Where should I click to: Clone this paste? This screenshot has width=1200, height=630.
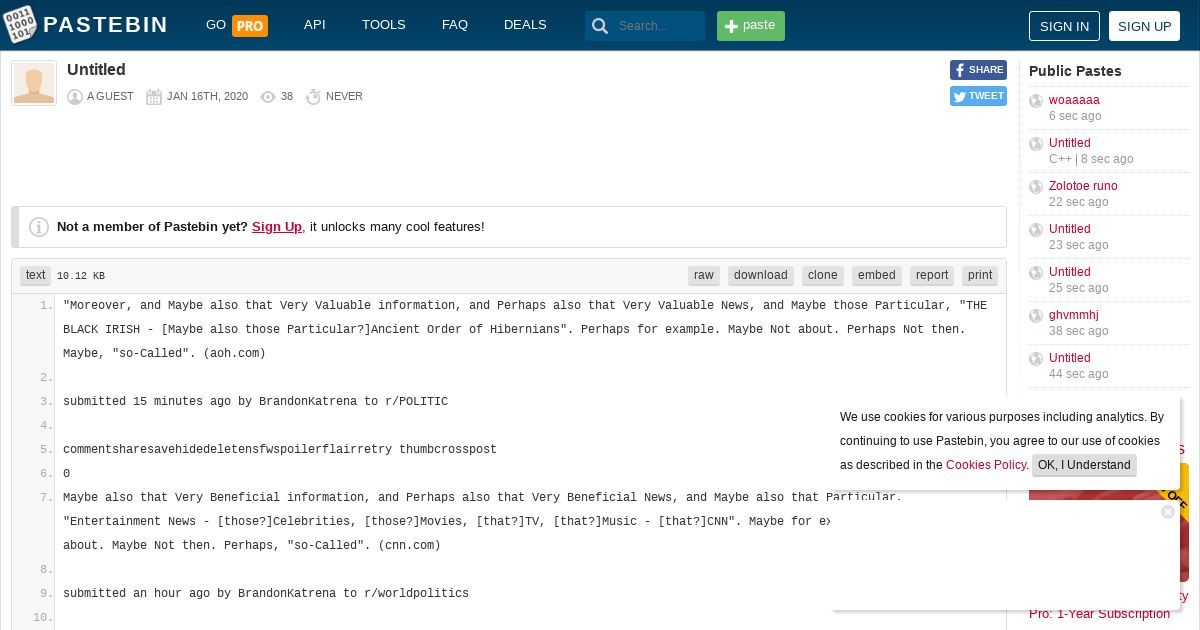click(823, 276)
